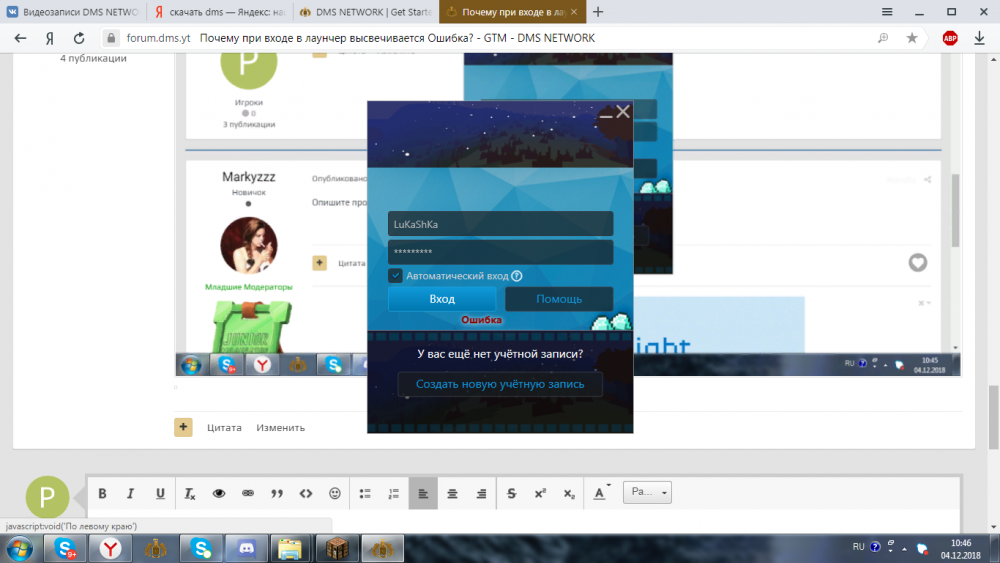Click Создать новую учётную запись button
The image size is (1000, 563).
500,384
